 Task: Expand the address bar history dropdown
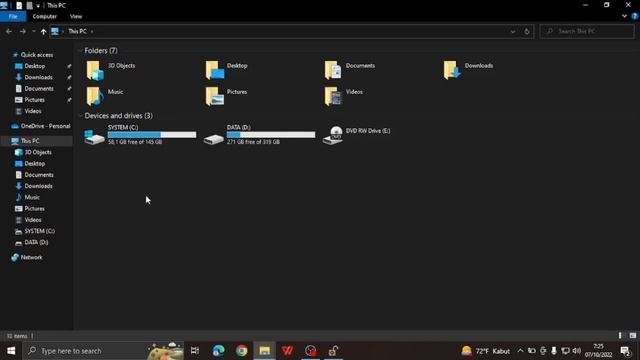pyautogui.click(x=513, y=31)
